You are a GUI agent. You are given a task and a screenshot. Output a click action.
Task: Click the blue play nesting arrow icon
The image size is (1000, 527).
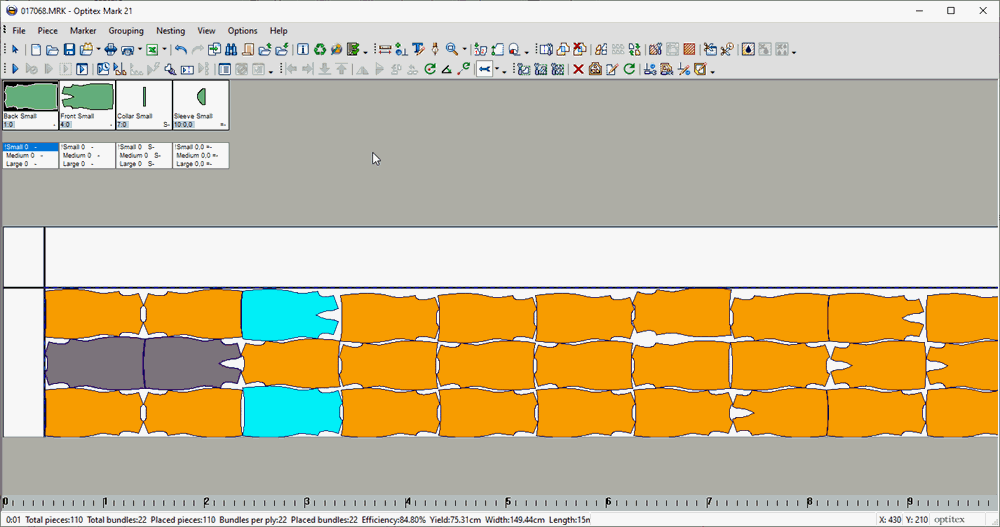tap(15, 69)
